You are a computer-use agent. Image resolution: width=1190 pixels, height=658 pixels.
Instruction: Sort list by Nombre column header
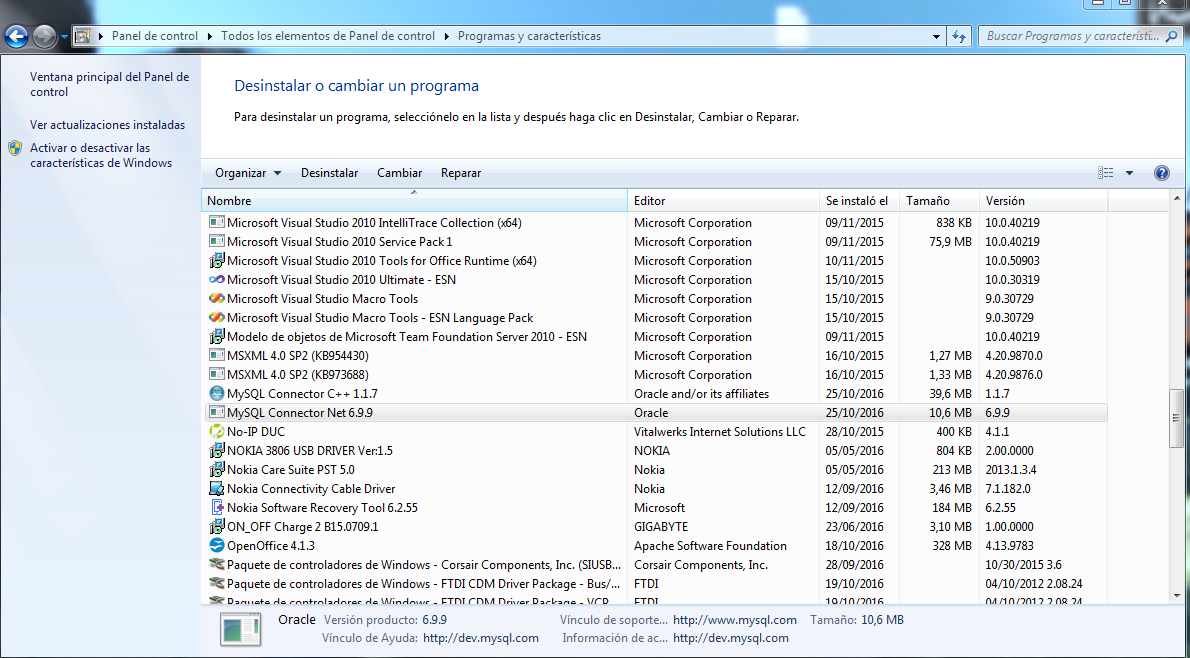(415, 201)
